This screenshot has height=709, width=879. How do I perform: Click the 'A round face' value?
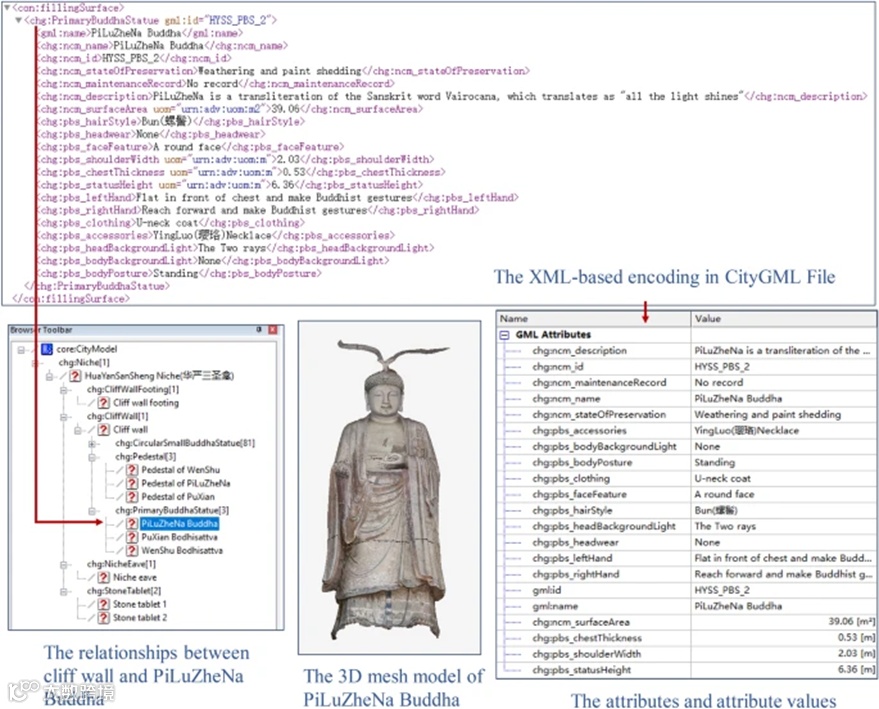coord(724,494)
